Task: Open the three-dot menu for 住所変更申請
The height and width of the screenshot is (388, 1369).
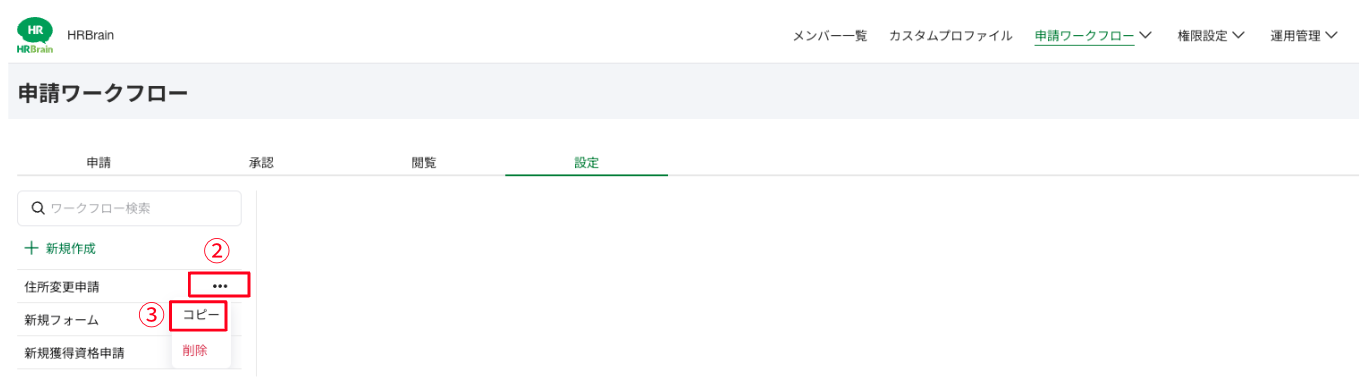Action: coord(220,286)
